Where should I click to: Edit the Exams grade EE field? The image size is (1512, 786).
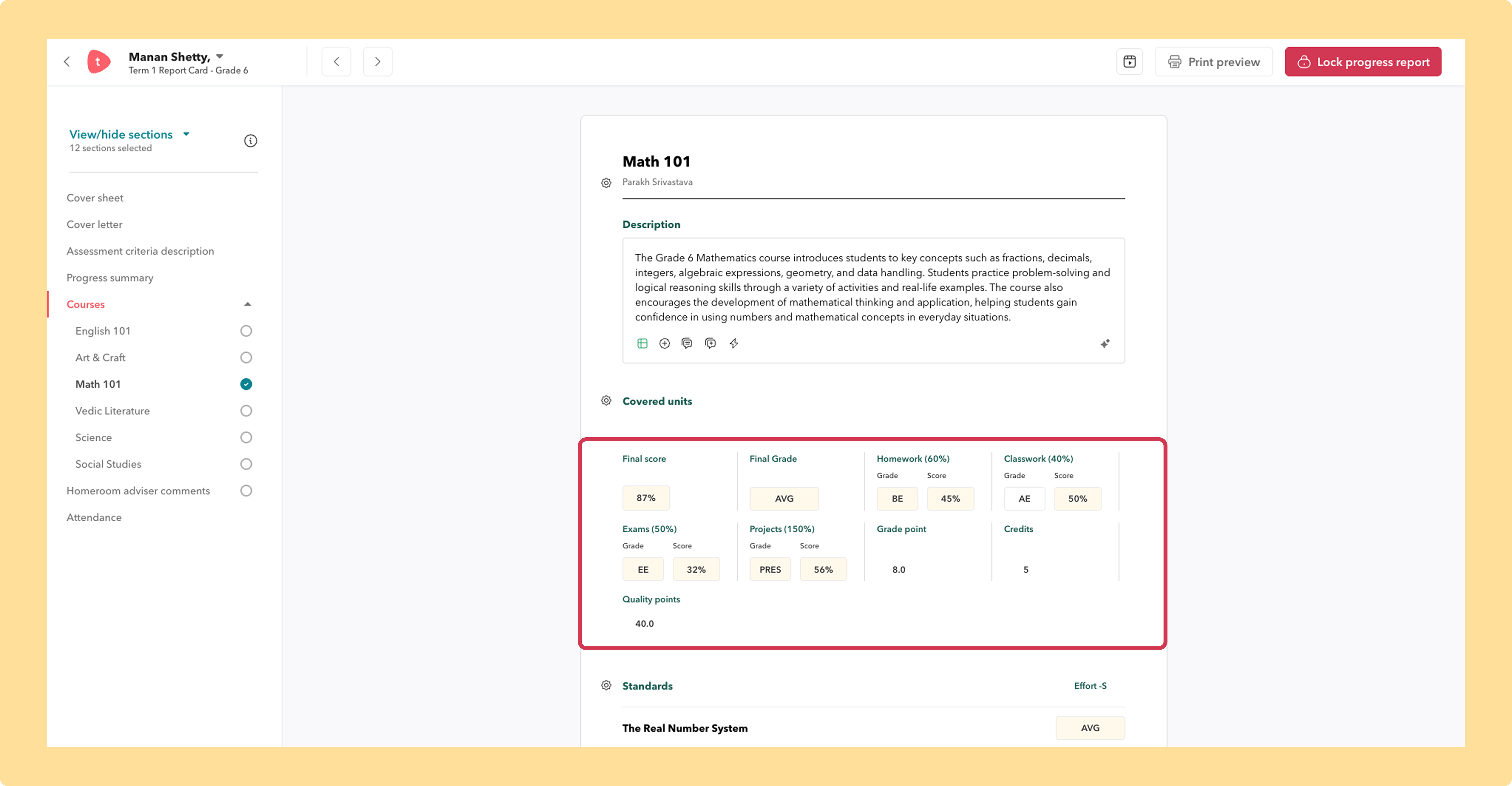tap(643, 569)
